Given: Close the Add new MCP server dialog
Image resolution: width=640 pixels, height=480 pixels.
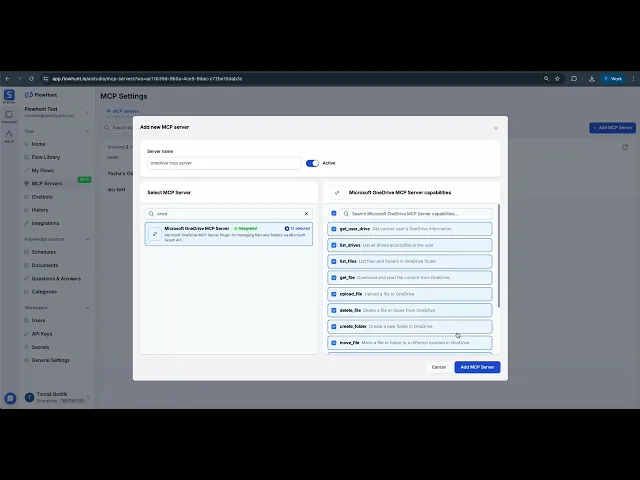Looking at the screenshot, I should point(496,128).
